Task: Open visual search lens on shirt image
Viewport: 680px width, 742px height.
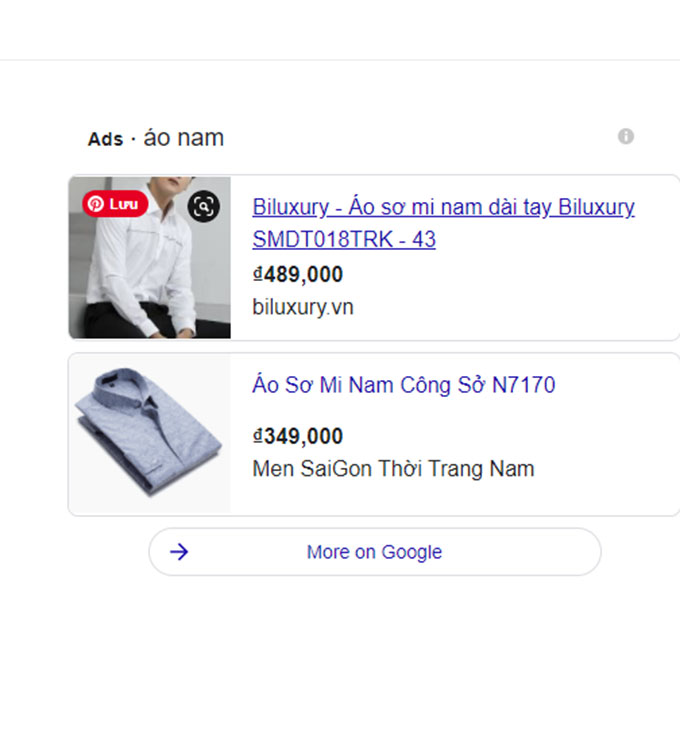Action: pyautogui.click(x=204, y=207)
